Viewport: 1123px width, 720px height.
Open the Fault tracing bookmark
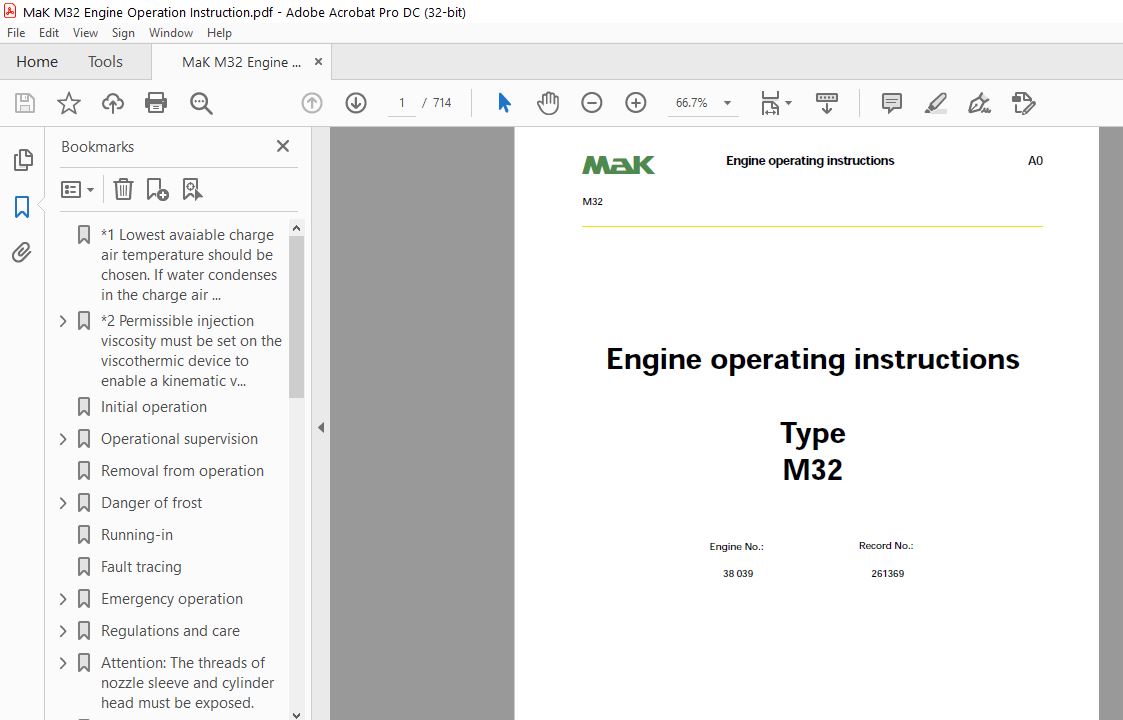pyautogui.click(x=141, y=567)
